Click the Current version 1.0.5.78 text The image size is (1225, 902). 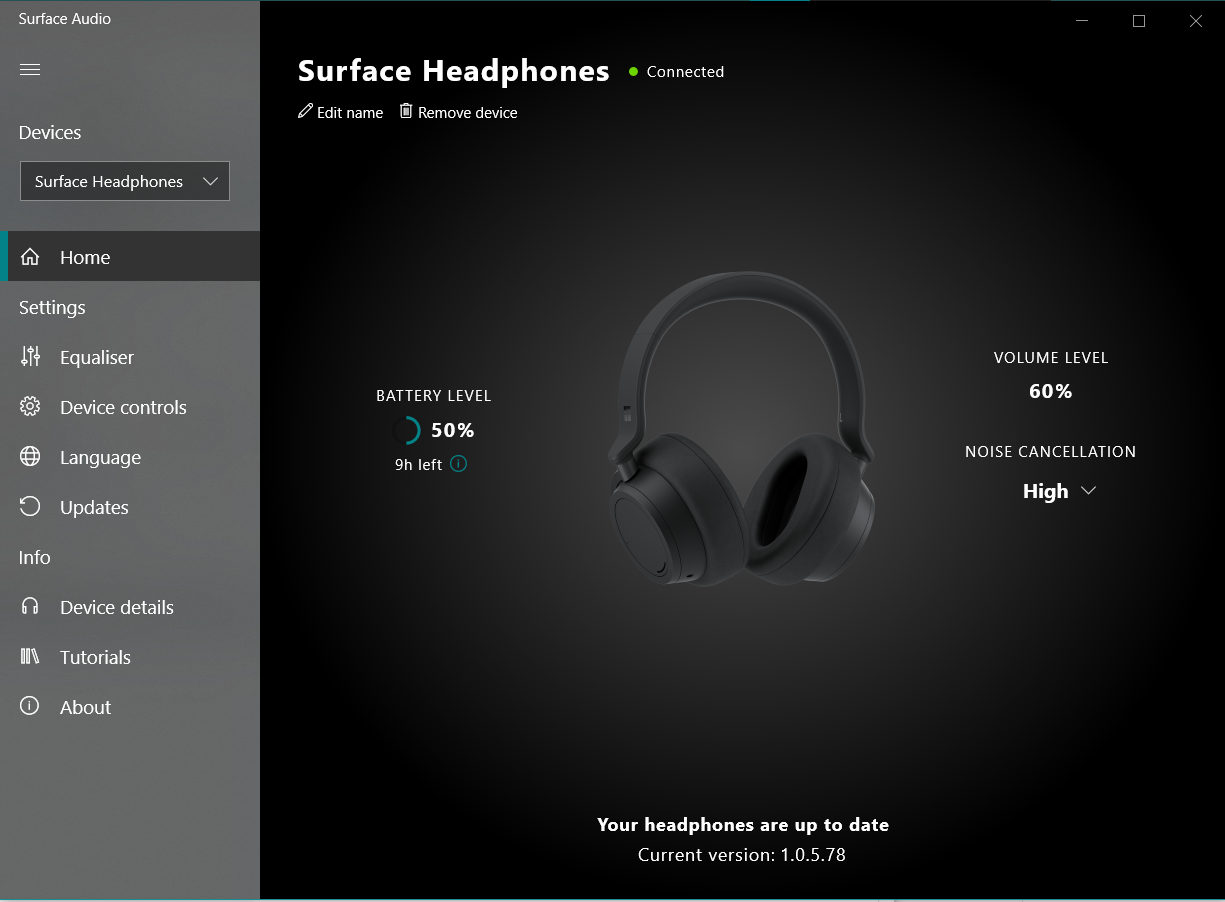point(742,855)
